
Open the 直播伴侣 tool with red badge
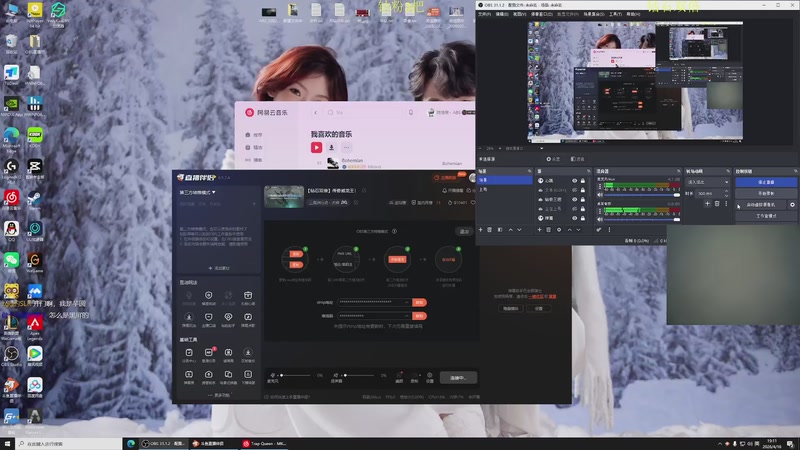[209, 353]
